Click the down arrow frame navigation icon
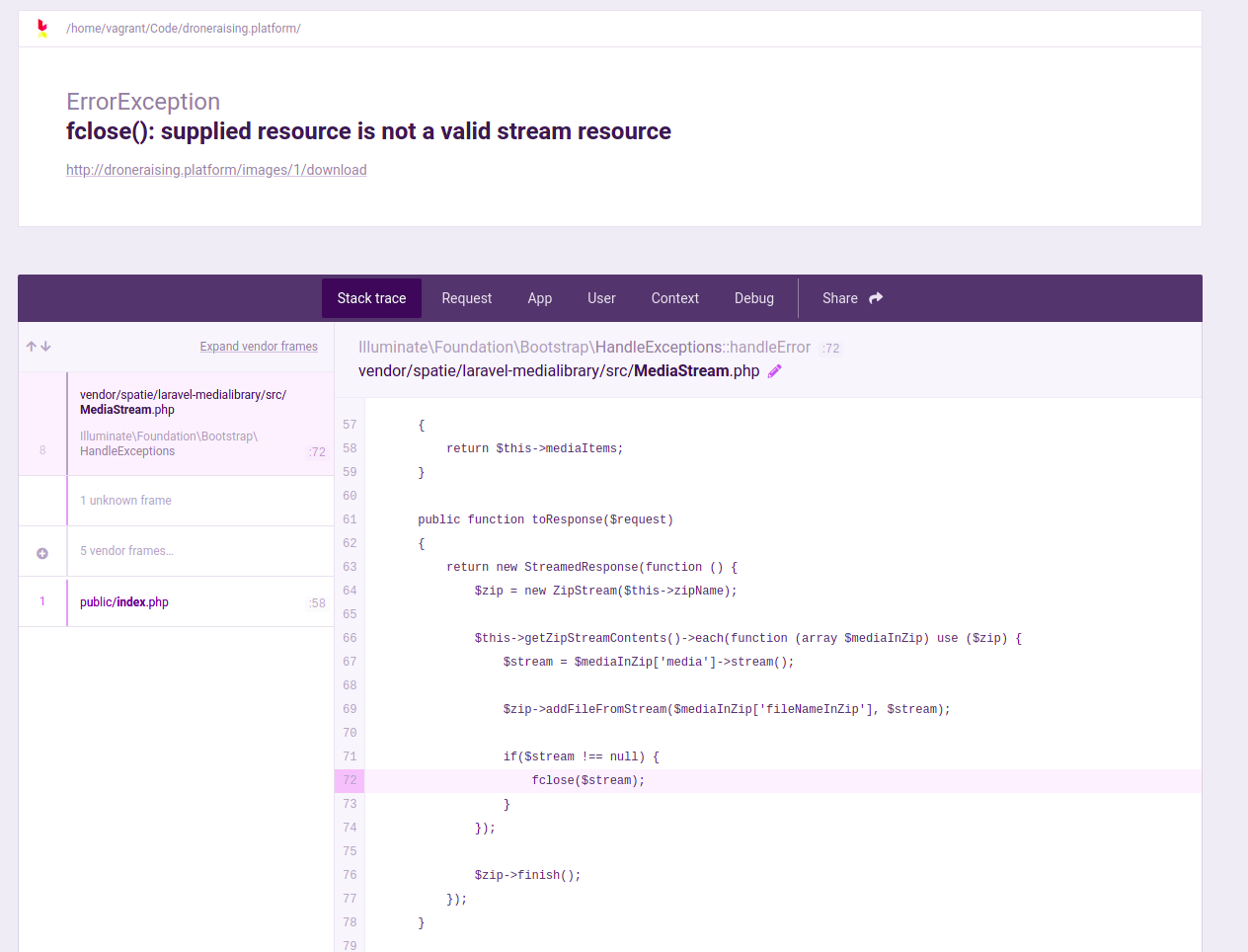This screenshot has width=1248, height=952. click(45, 347)
